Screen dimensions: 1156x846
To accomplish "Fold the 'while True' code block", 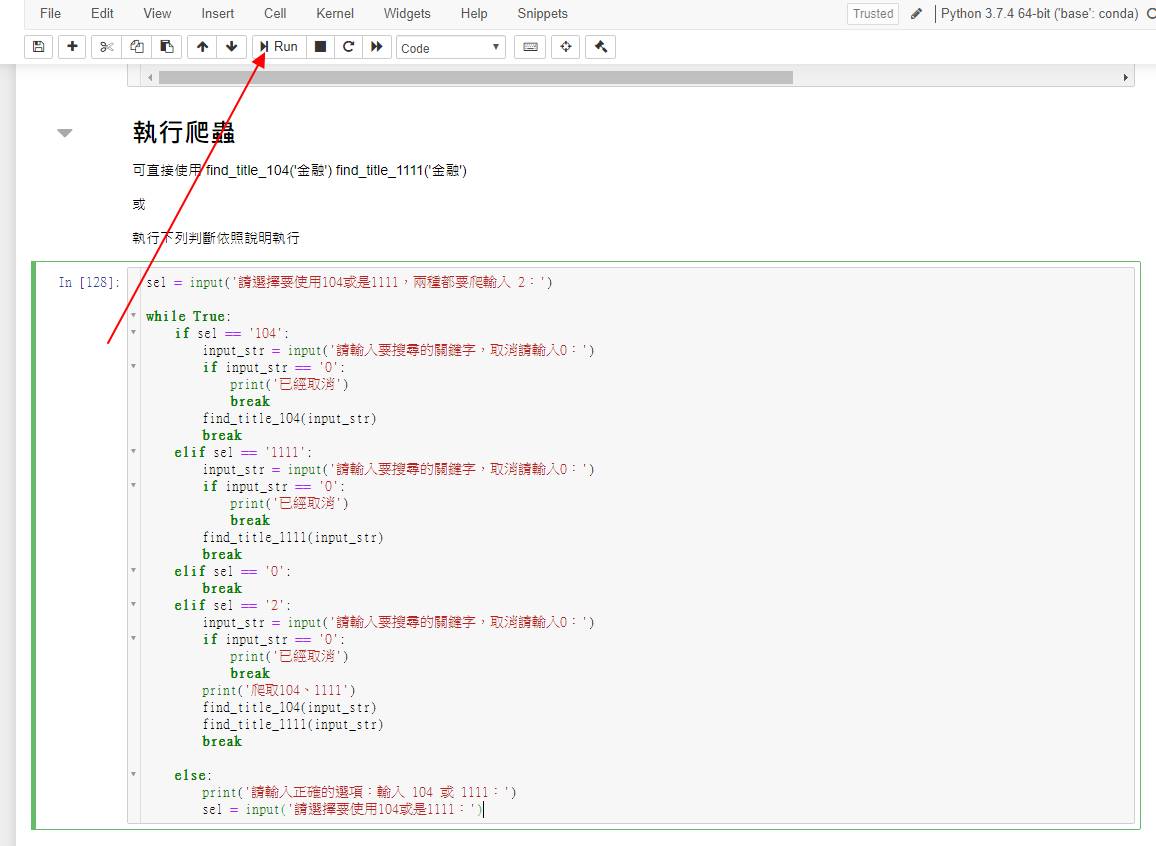I will 133,316.
